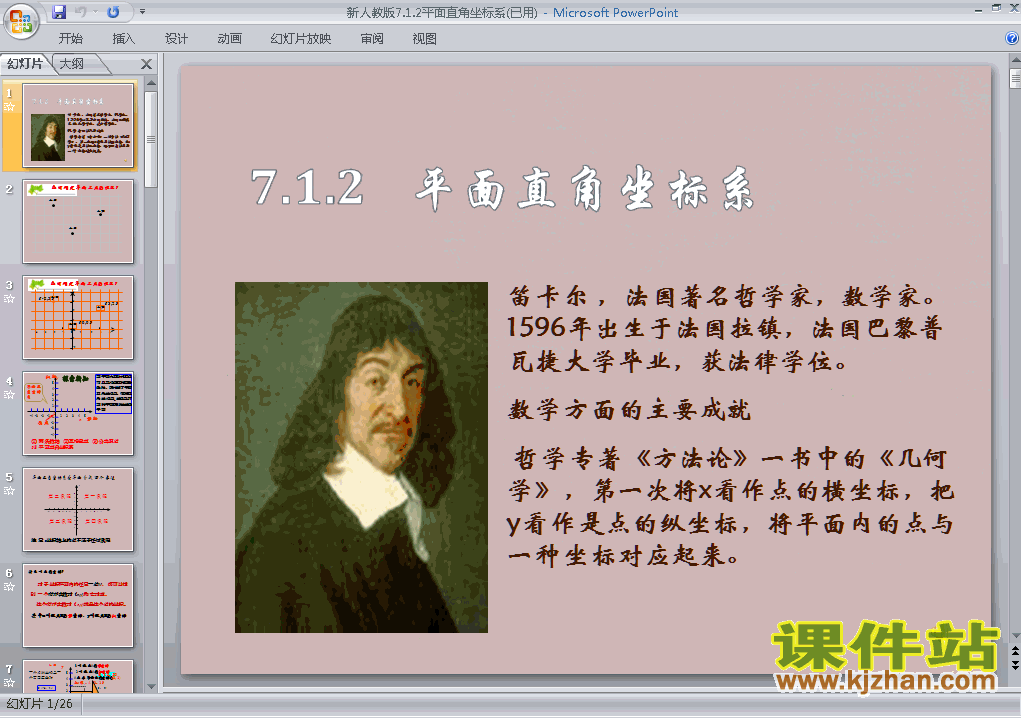Click the Previous Slide double-arrow button

[x=1015, y=651]
